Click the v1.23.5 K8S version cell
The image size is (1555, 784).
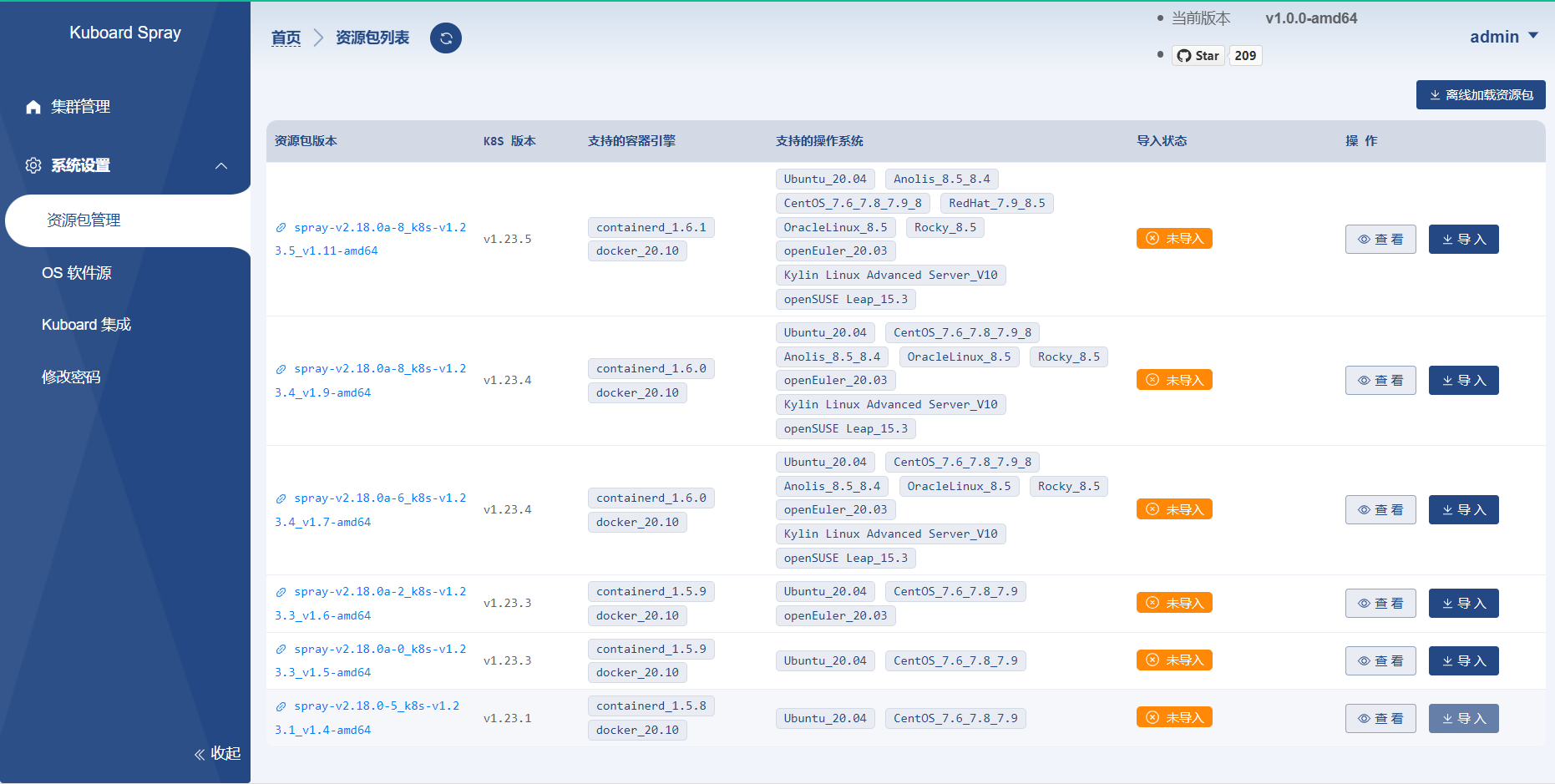[508, 239]
